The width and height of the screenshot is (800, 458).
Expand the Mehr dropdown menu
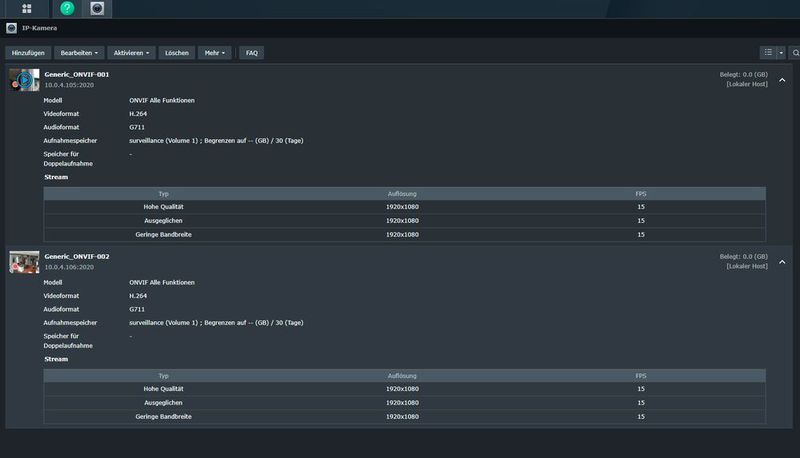pos(214,52)
